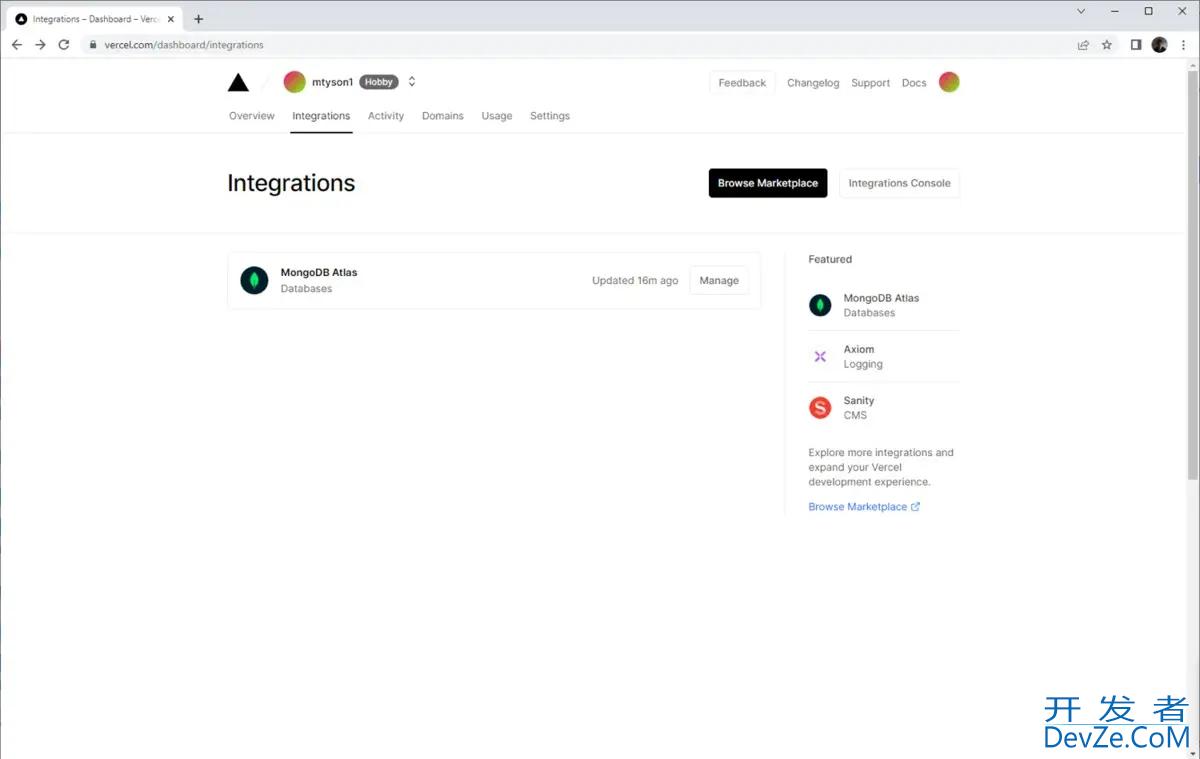Open the Axiom Logging integration
The width and height of the screenshot is (1200, 759).
tap(884, 356)
